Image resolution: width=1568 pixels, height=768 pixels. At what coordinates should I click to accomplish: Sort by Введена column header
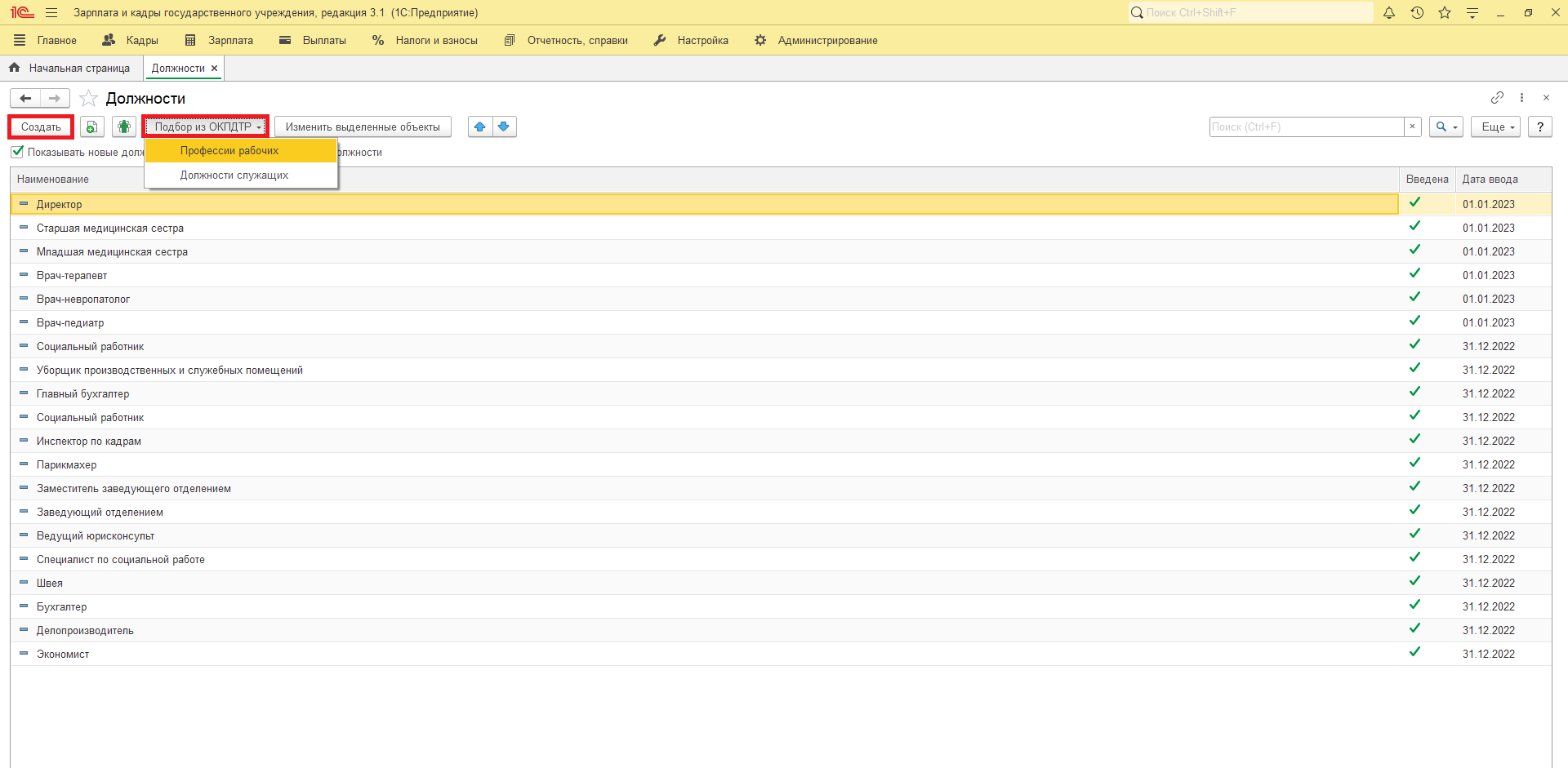tap(1428, 180)
